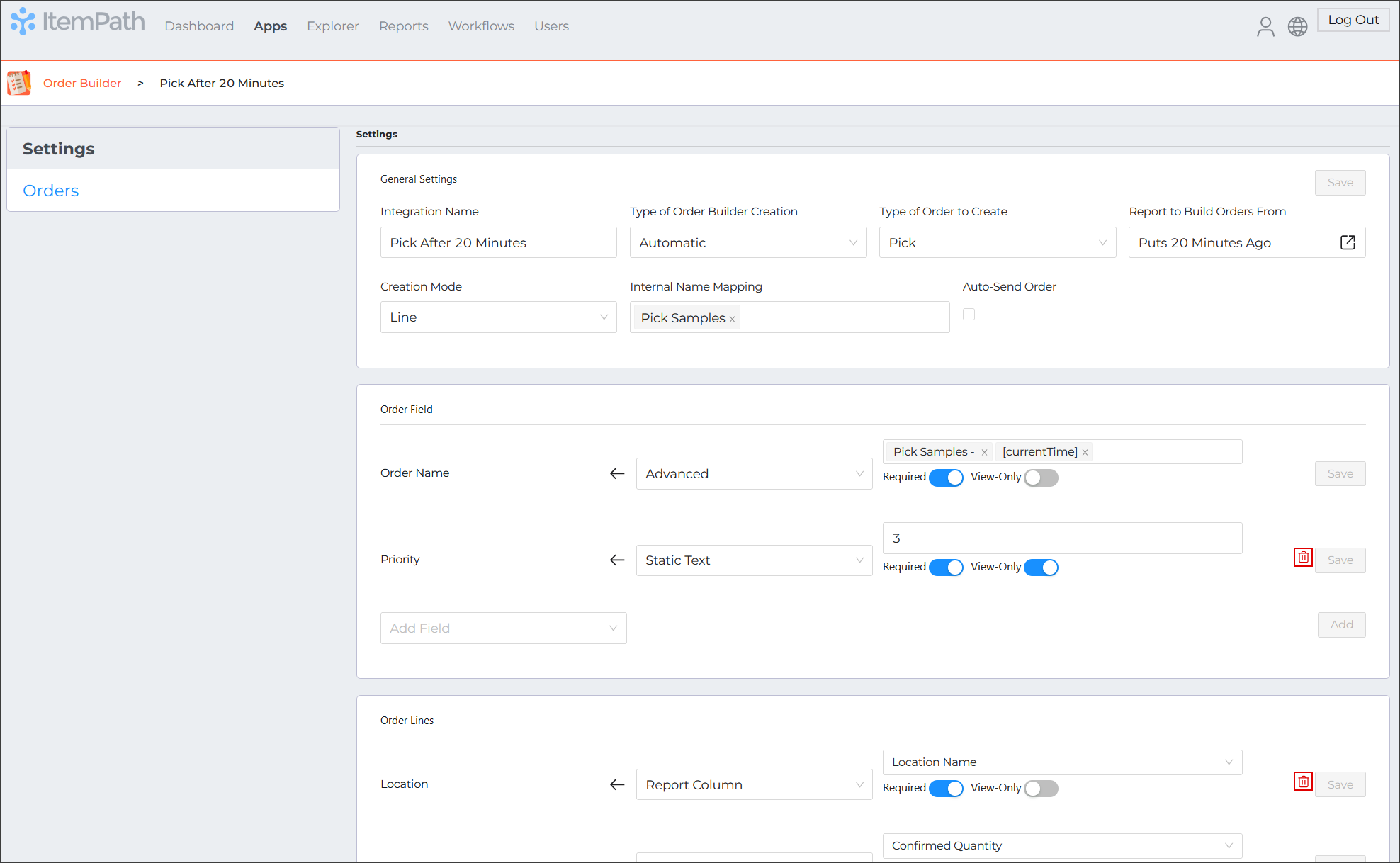Image resolution: width=1400 pixels, height=863 pixels.
Task: Save the Priority field
Action: coord(1340,560)
